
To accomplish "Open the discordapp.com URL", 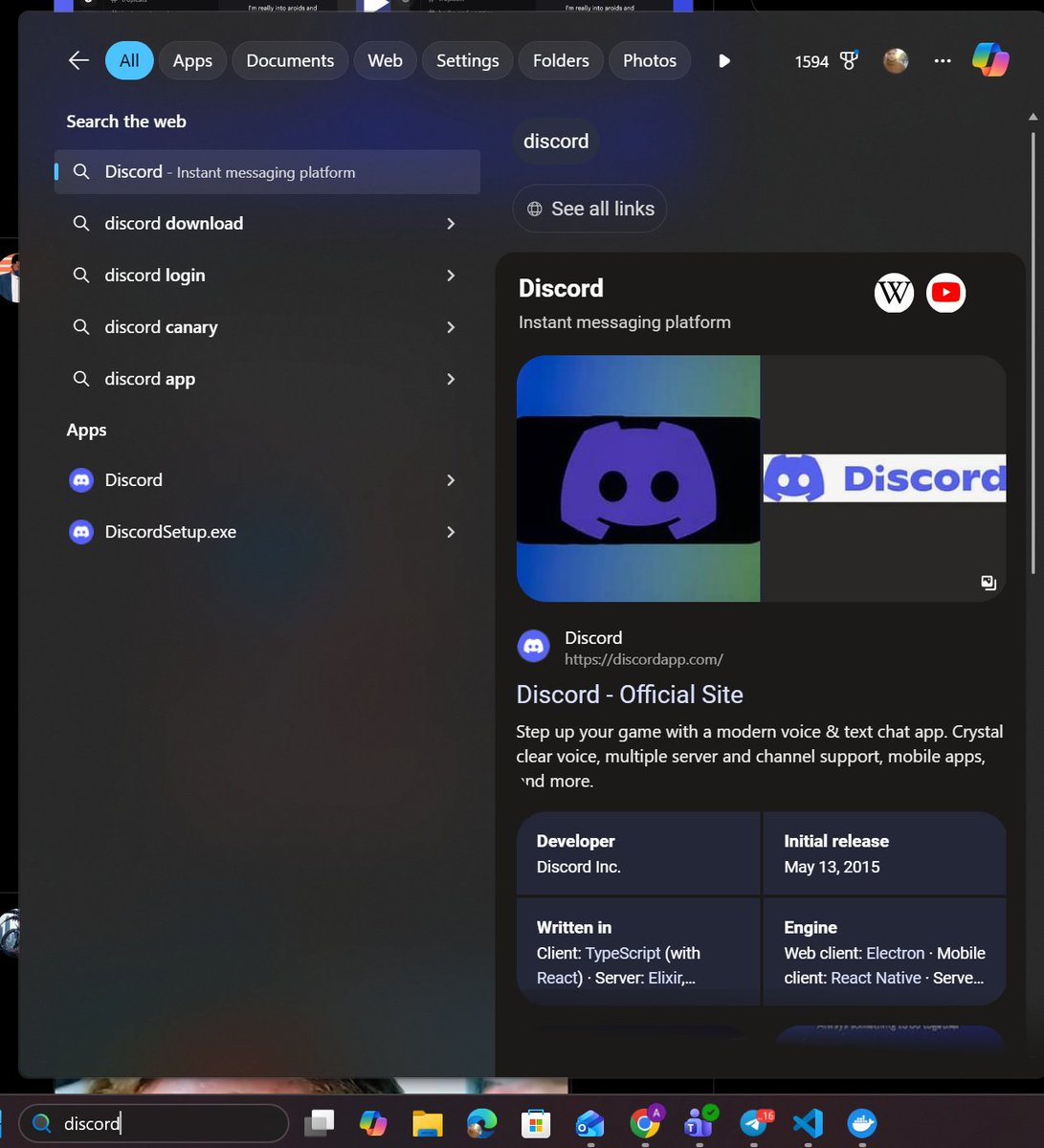I will pyautogui.click(x=643, y=659).
